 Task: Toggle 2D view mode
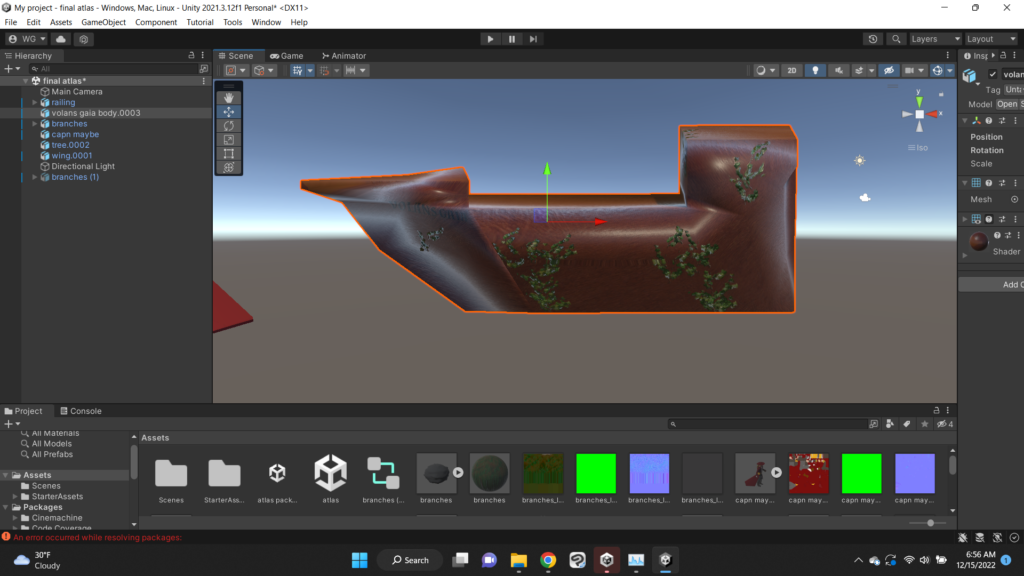[x=792, y=71]
